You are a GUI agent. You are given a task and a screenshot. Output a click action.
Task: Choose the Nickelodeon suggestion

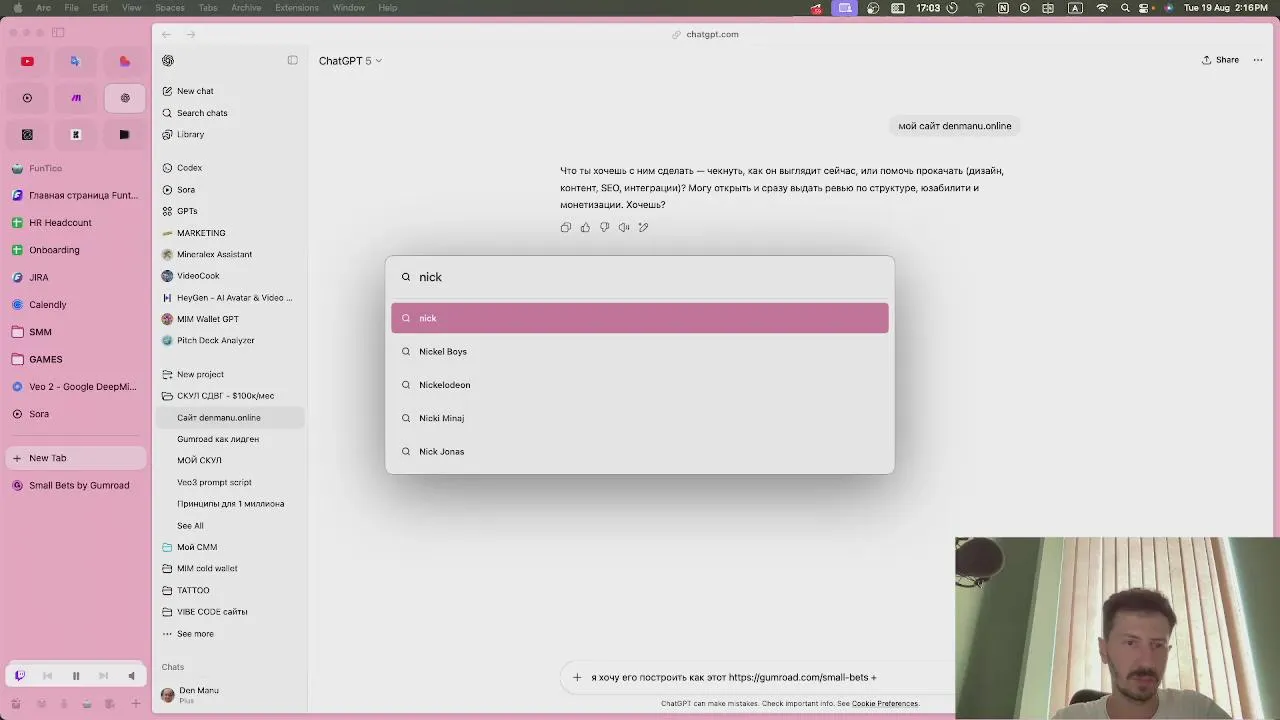click(640, 385)
